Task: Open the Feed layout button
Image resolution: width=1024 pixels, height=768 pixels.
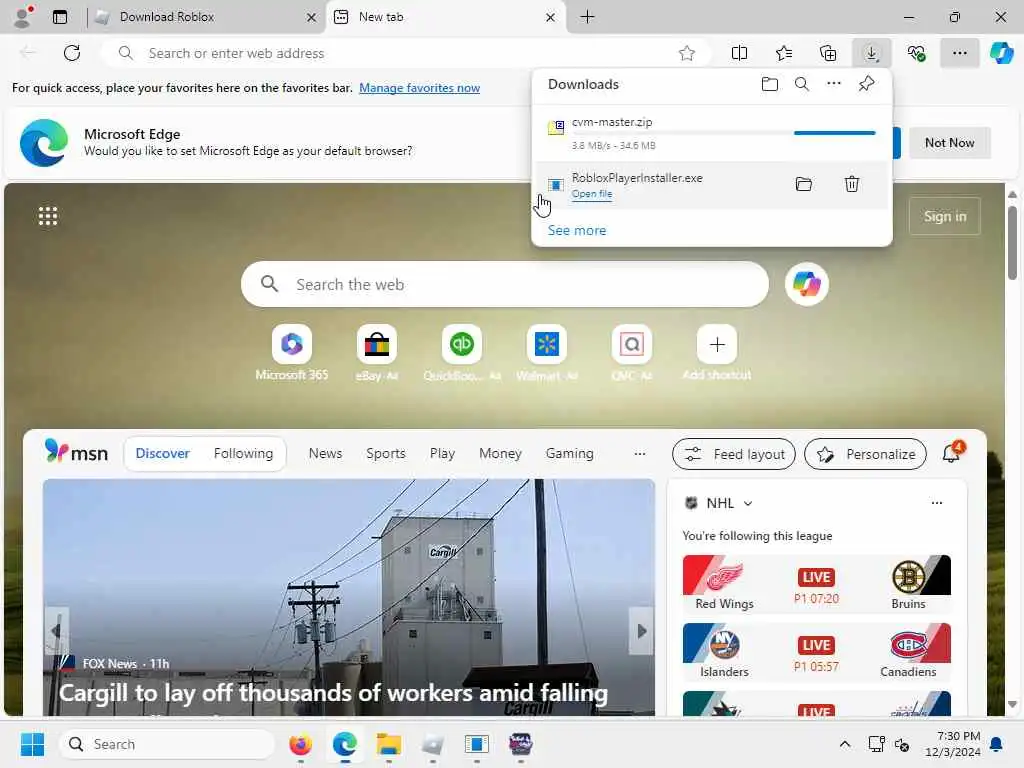Action: pos(733,454)
